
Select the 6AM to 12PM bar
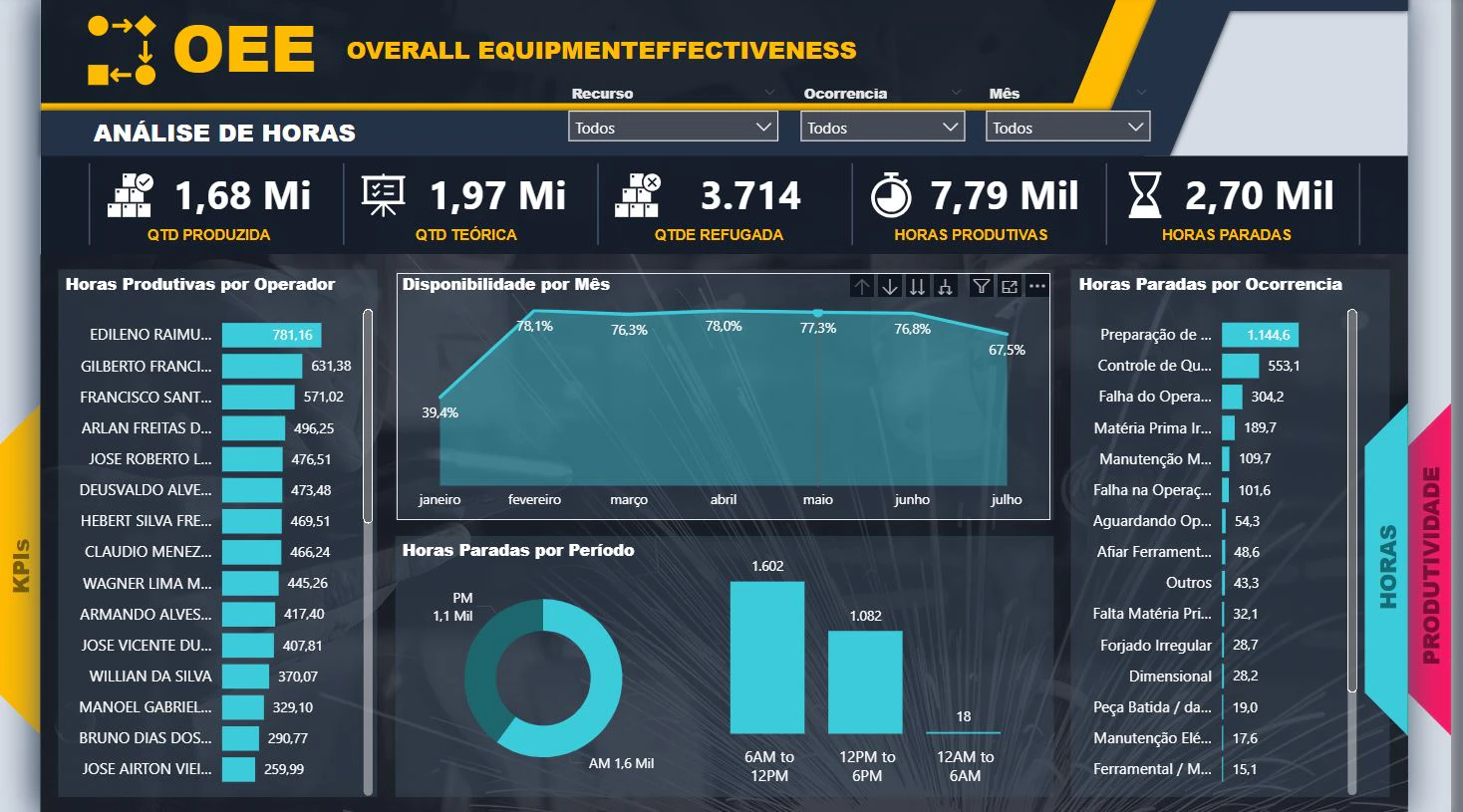[x=767, y=658]
